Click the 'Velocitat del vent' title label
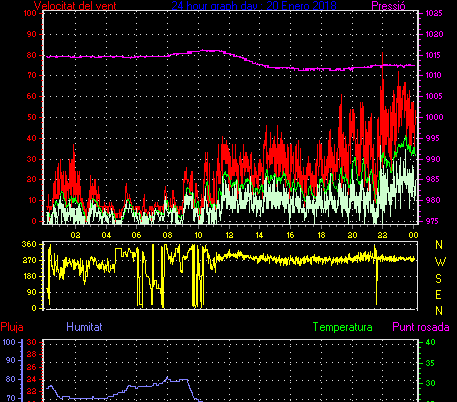This screenshot has height=402, width=457. (x=75, y=5)
